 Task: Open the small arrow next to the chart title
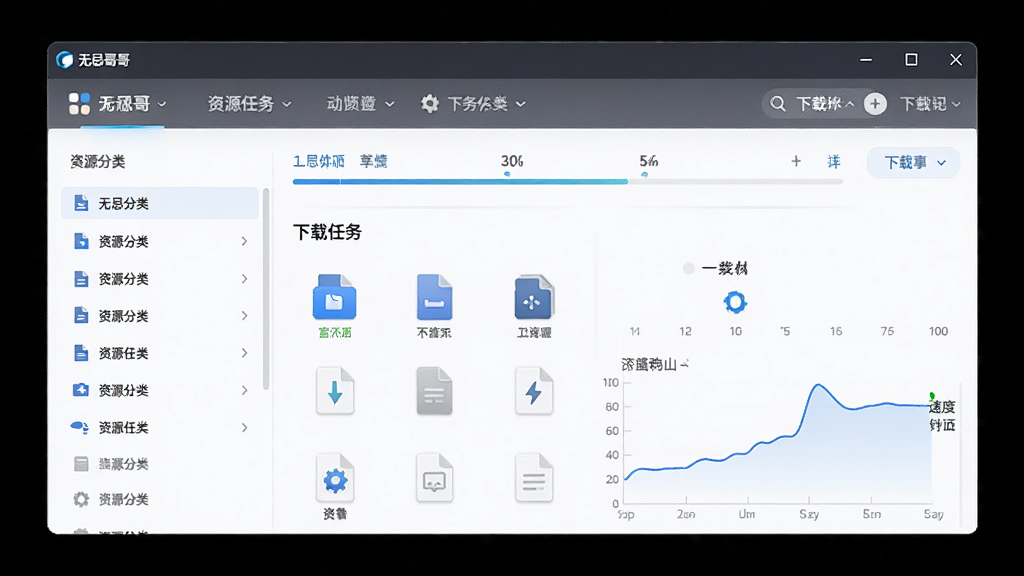pyautogui.click(x=684, y=364)
